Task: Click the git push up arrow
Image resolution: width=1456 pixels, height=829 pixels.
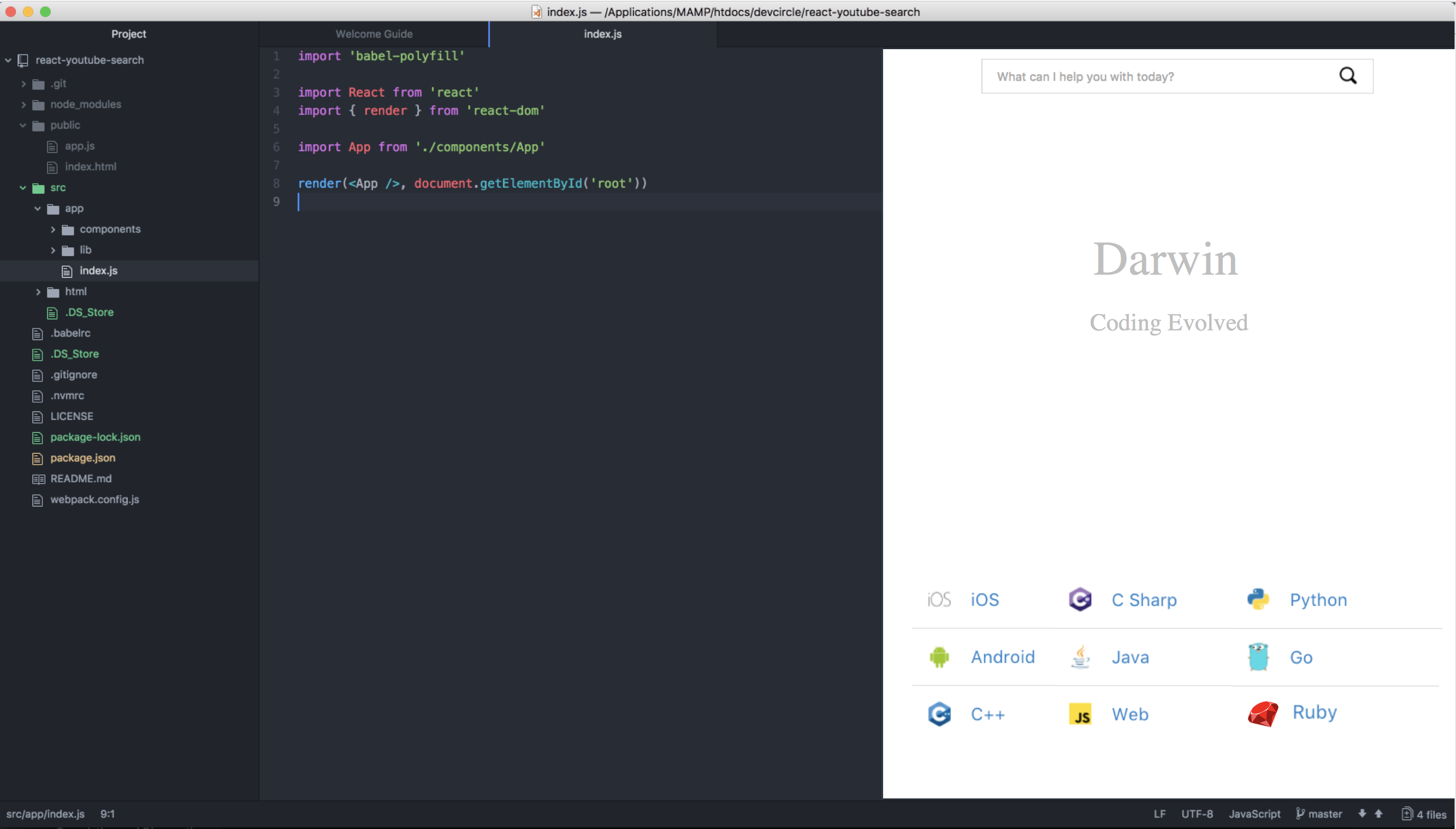Action: [x=1378, y=814]
